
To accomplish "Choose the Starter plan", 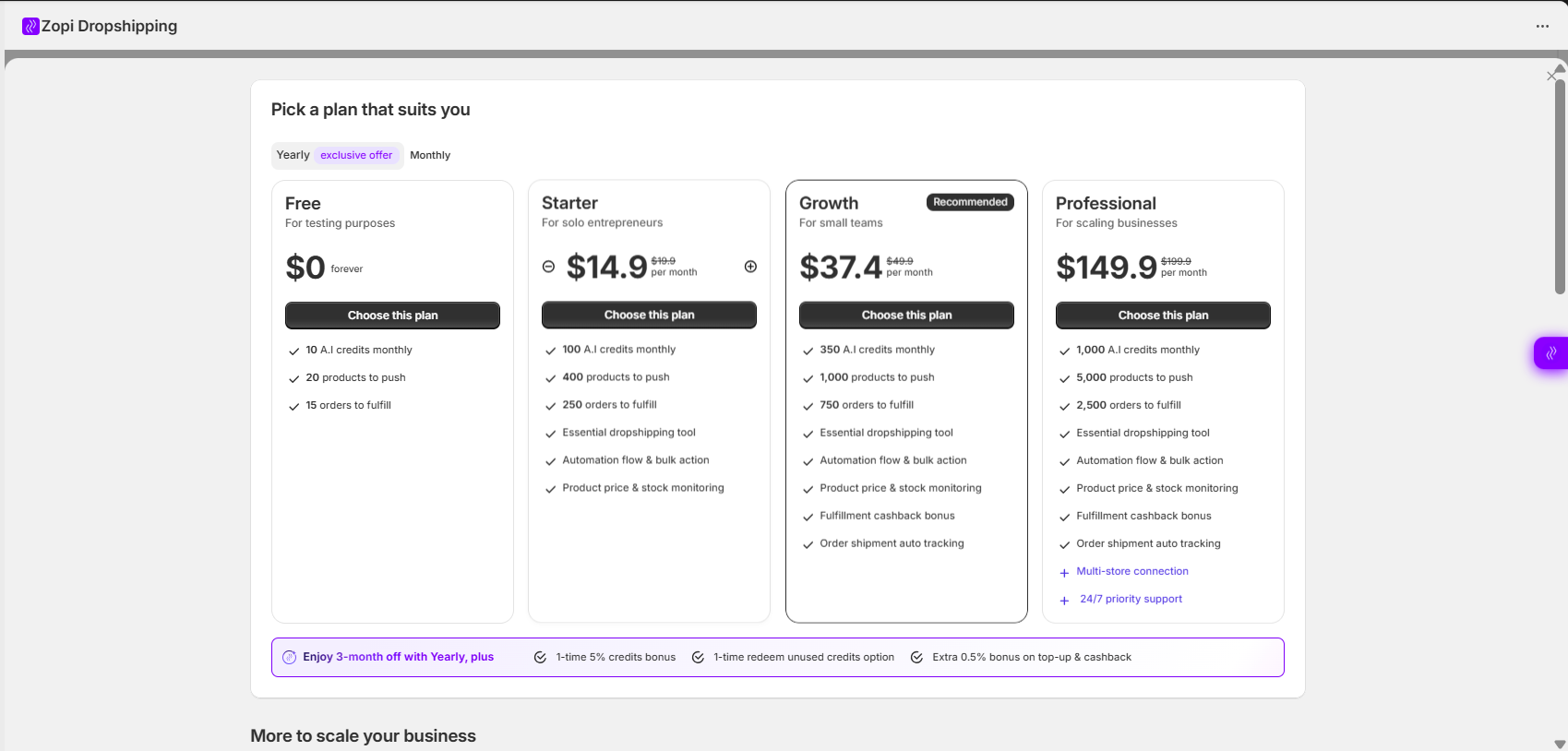I will [x=649, y=316].
